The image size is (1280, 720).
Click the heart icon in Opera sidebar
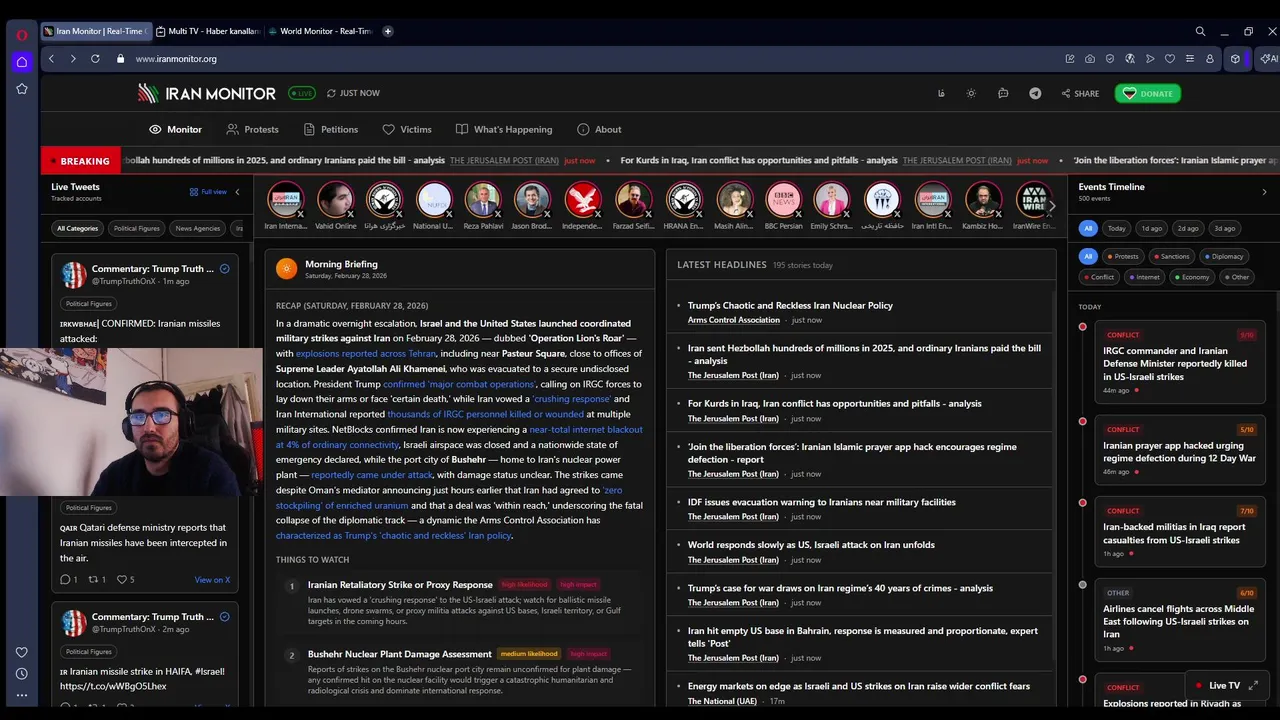click(21, 652)
